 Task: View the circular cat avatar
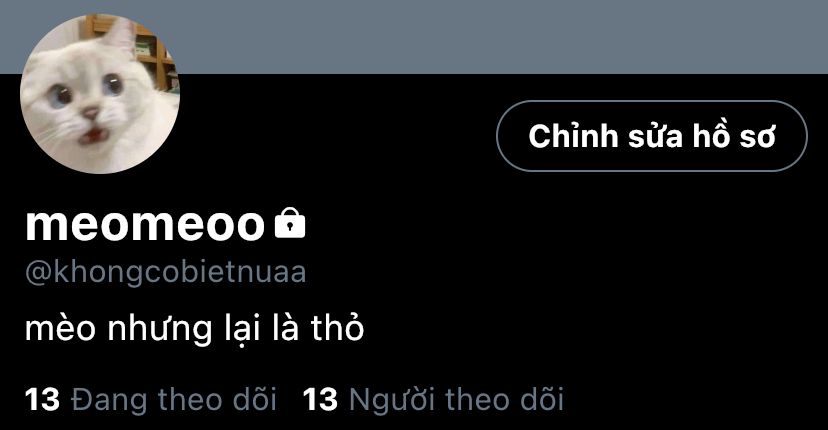pyautogui.click(x=100, y=94)
